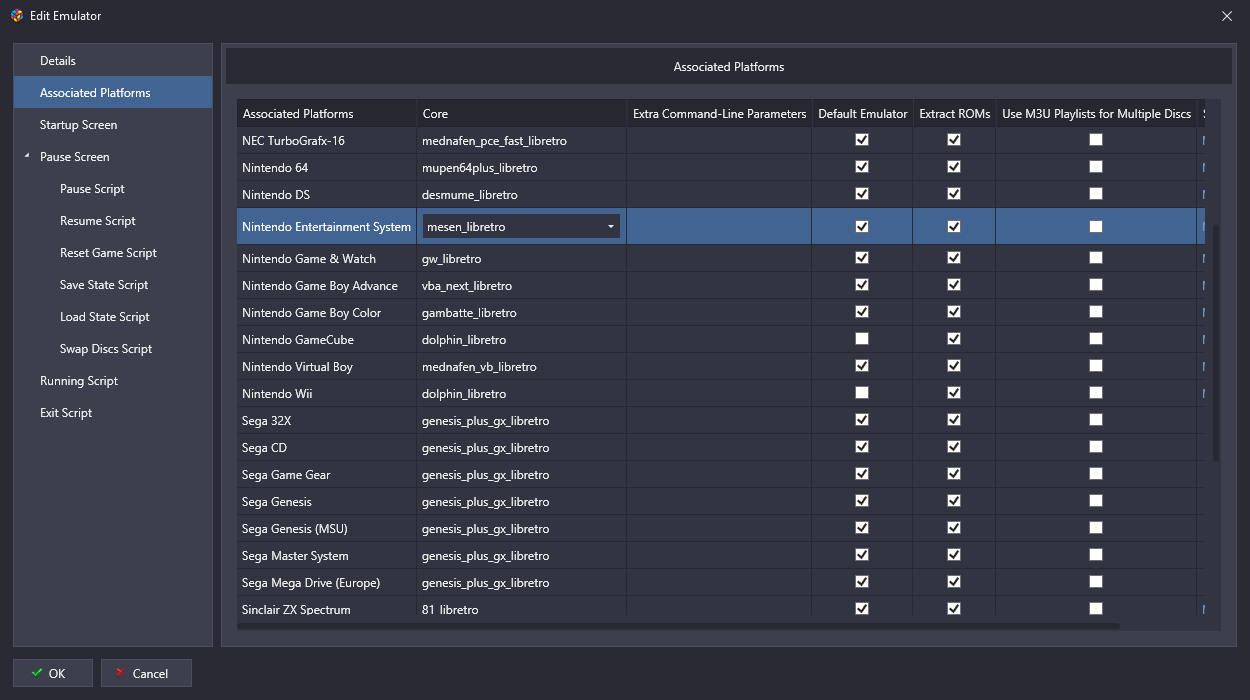Click Extra Command-Line Parameters cell for Sega CD
The height and width of the screenshot is (700, 1250).
coord(720,448)
